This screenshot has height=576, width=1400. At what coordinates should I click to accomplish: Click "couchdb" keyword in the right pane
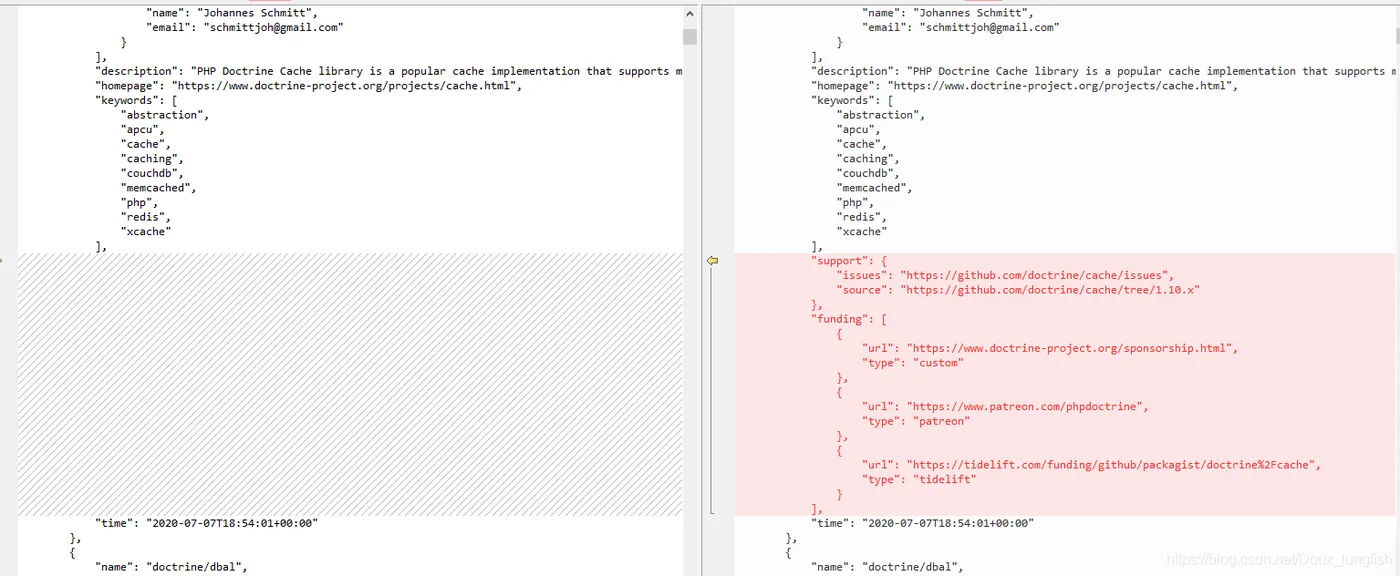click(869, 173)
